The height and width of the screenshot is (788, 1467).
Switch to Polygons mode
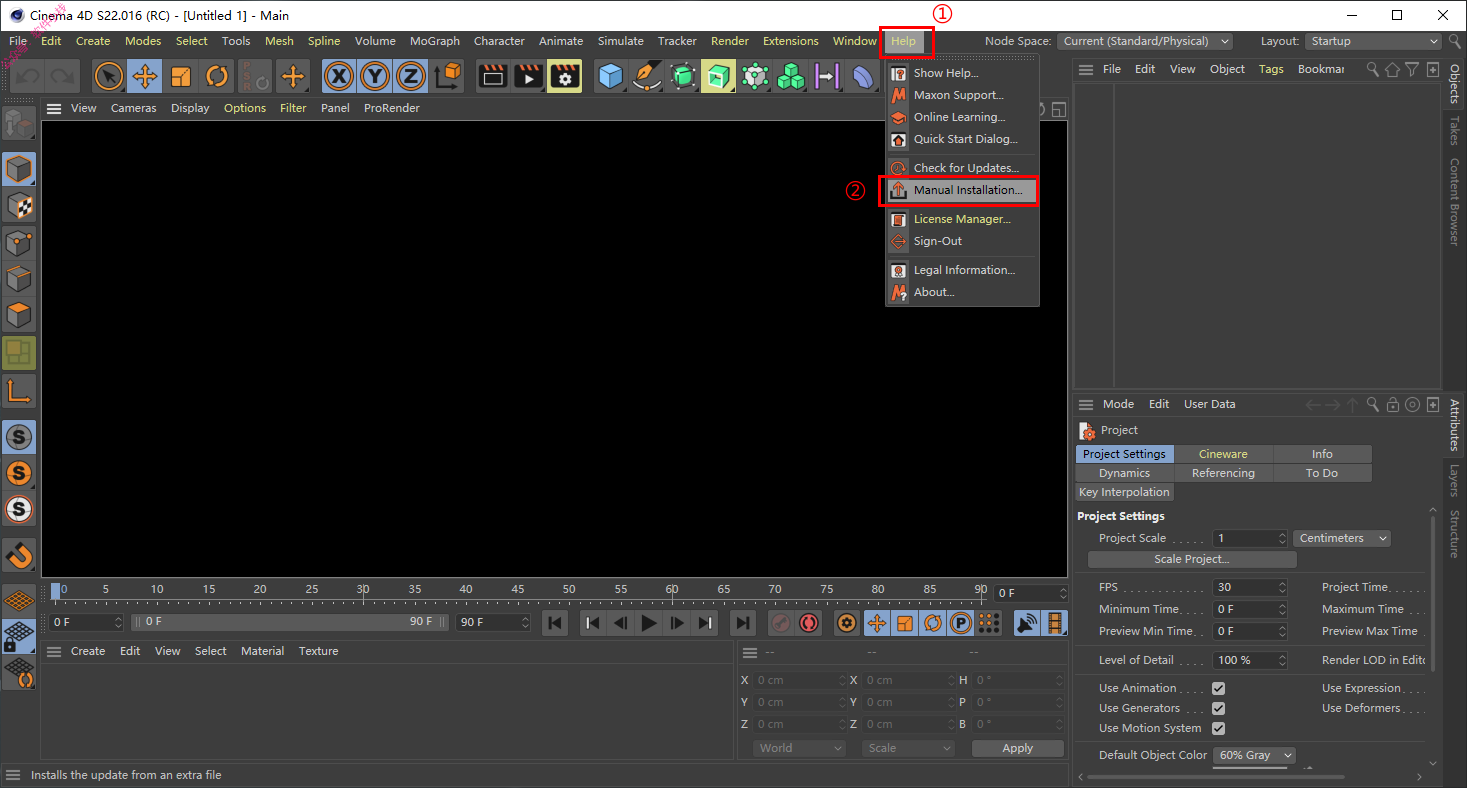click(19, 315)
